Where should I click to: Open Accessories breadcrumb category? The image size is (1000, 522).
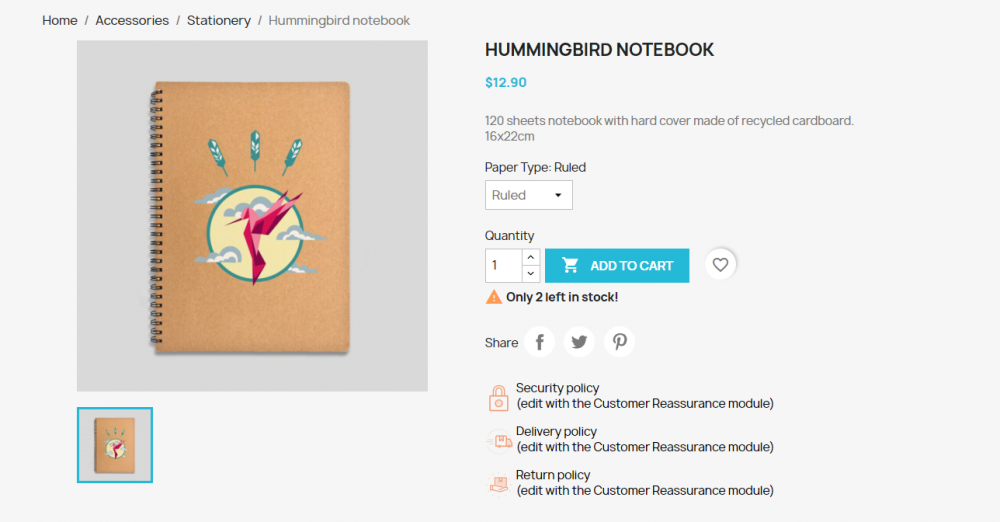[132, 20]
